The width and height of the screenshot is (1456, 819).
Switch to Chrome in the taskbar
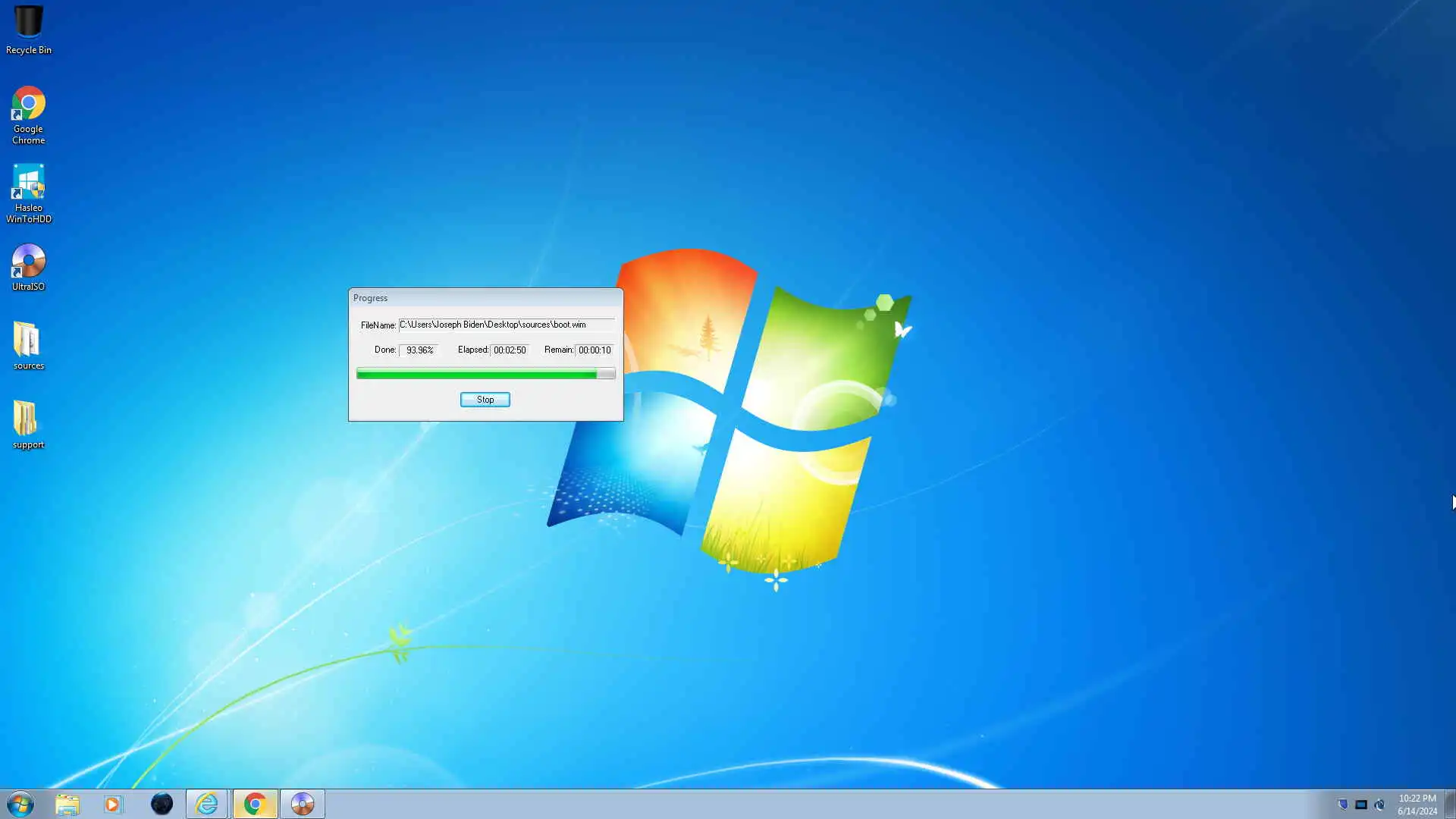click(255, 804)
